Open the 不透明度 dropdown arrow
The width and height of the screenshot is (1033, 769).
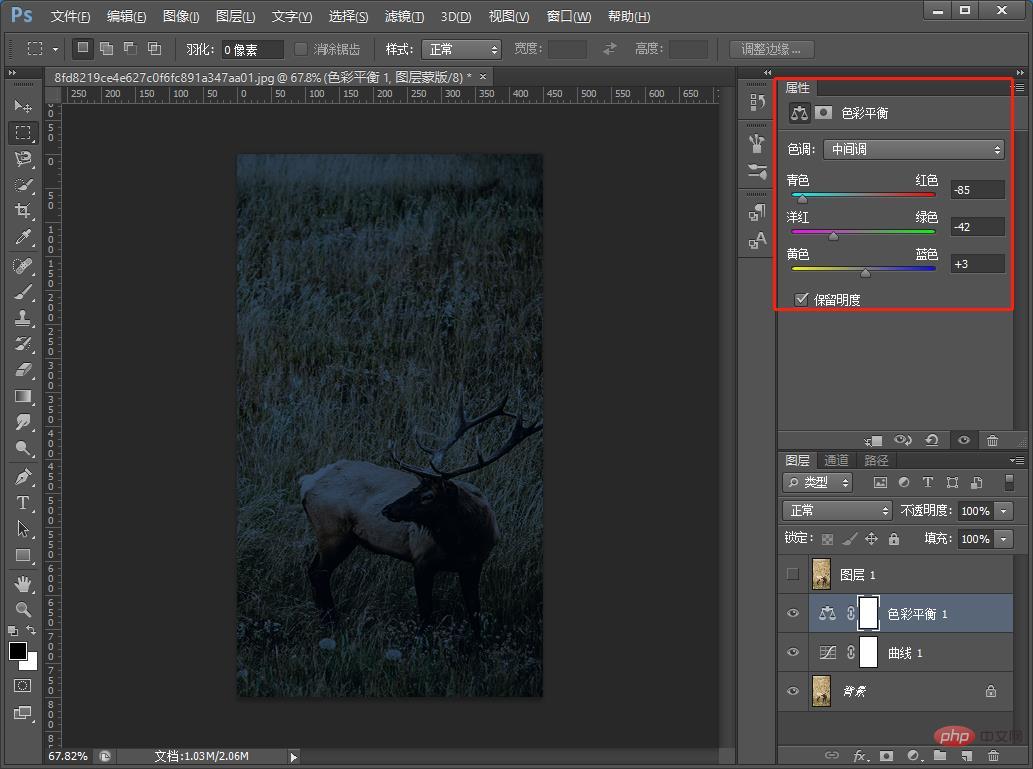[x=1003, y=511]
